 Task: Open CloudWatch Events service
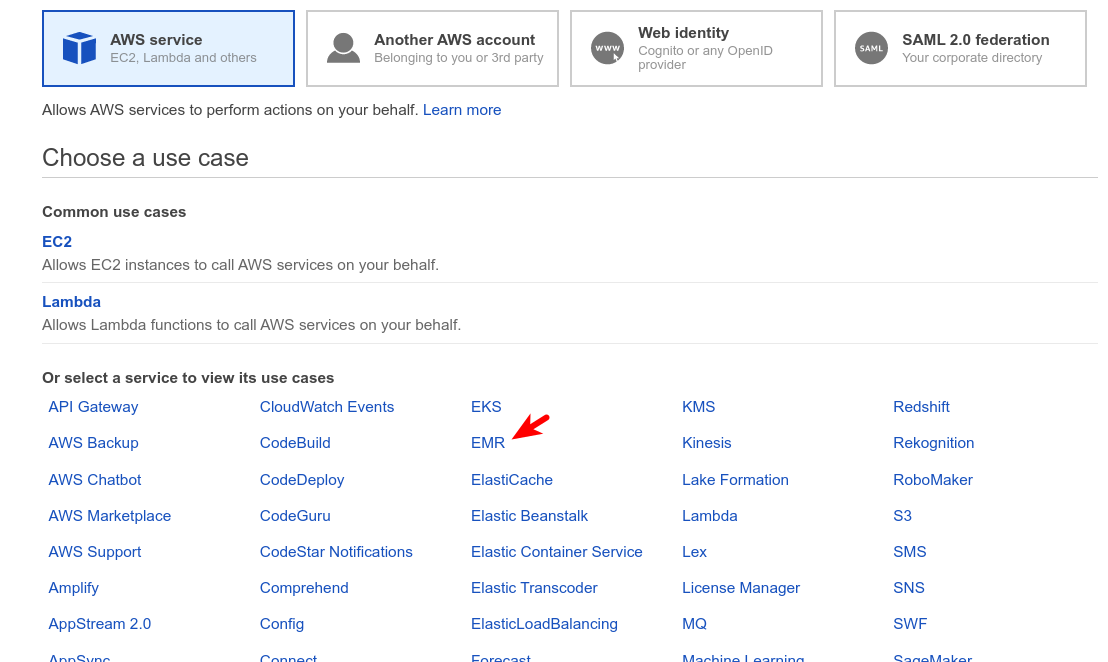pos(326,407)
